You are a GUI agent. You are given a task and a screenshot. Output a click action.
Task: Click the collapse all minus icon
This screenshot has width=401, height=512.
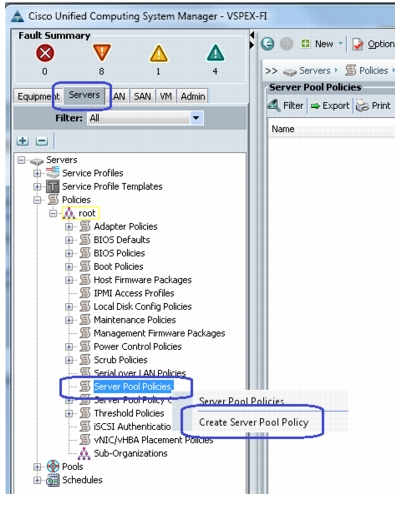click(42, 141)
